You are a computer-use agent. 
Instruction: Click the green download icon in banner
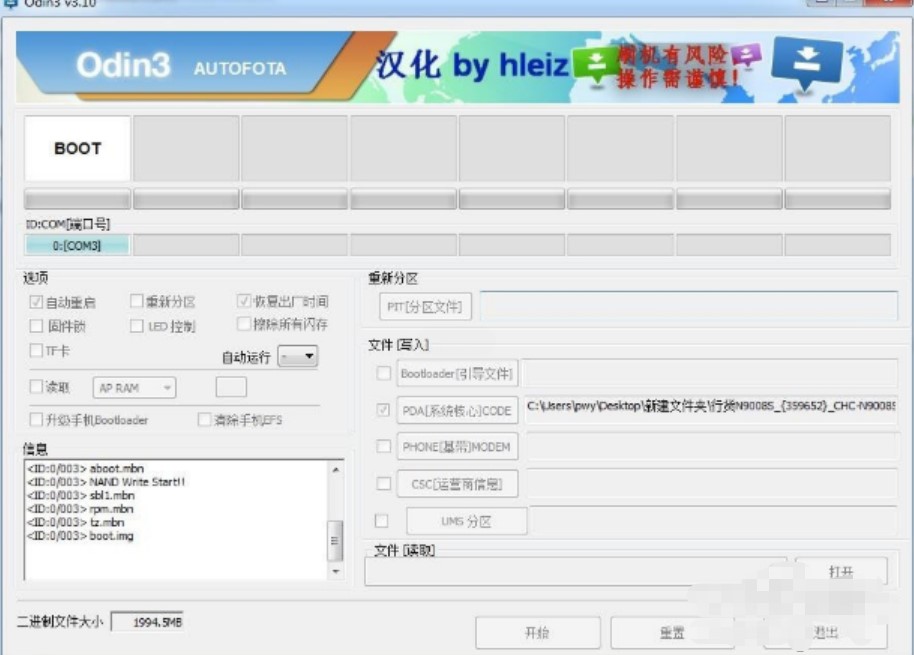tap(596, 65)
